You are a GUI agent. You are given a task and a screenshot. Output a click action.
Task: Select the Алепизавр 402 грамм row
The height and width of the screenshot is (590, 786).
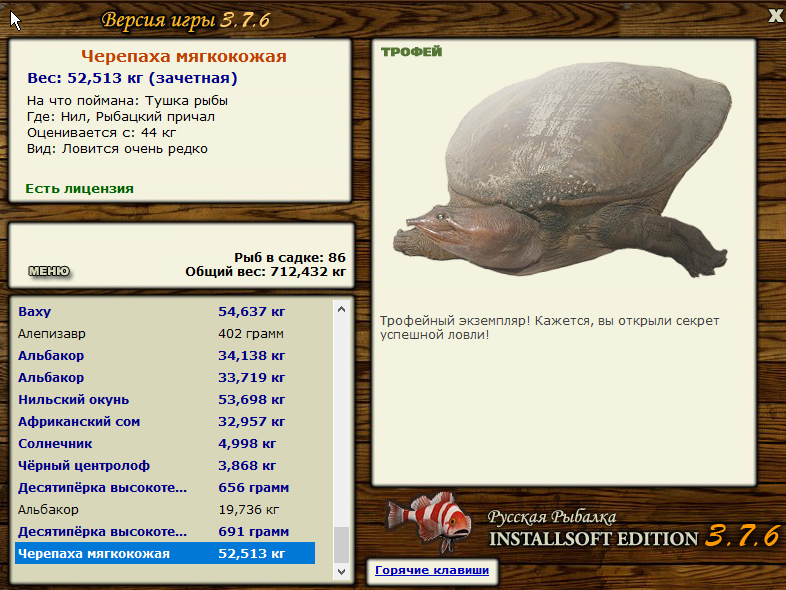tap(165, 333)
